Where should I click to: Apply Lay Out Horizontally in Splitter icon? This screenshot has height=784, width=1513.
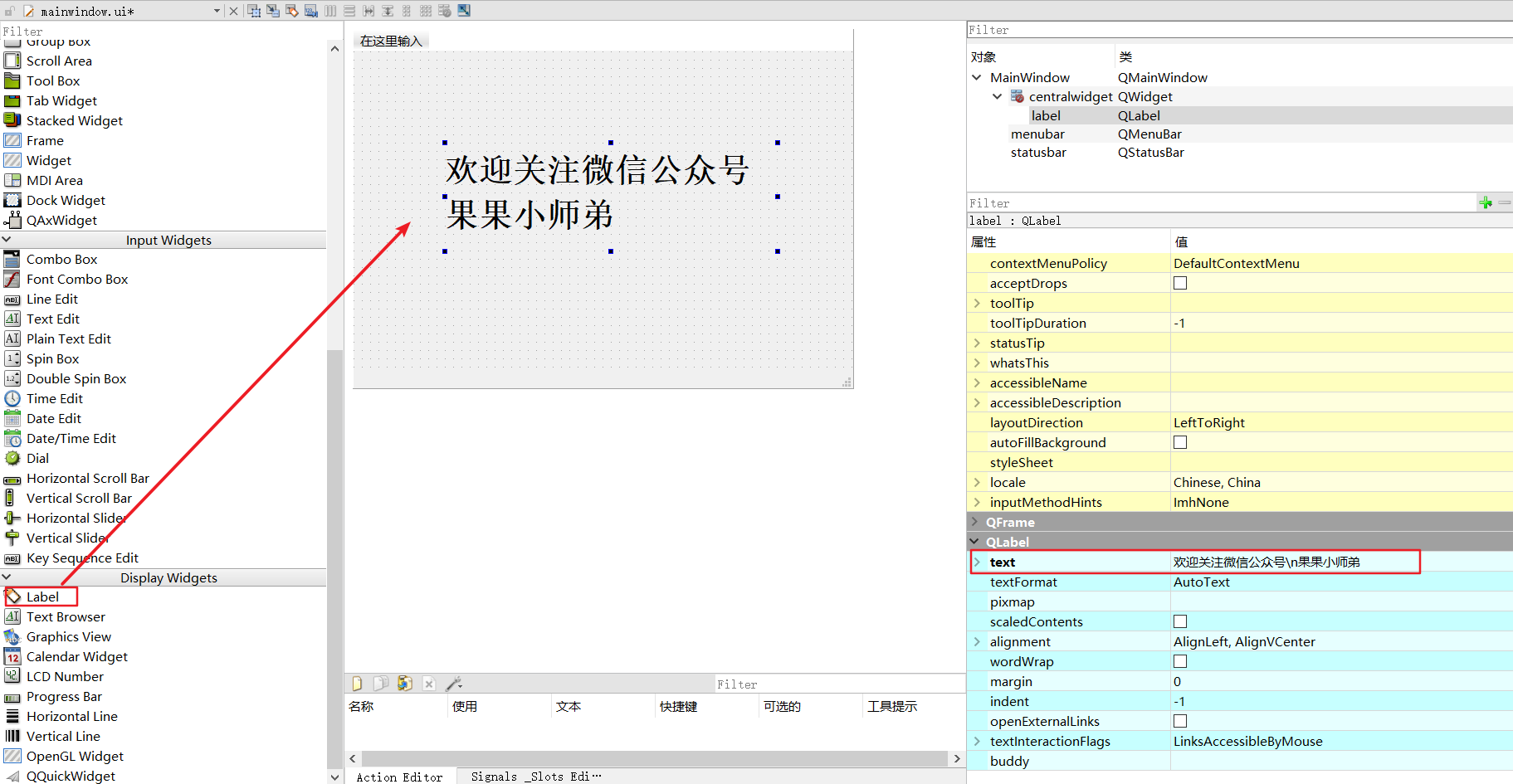(368, 11)
